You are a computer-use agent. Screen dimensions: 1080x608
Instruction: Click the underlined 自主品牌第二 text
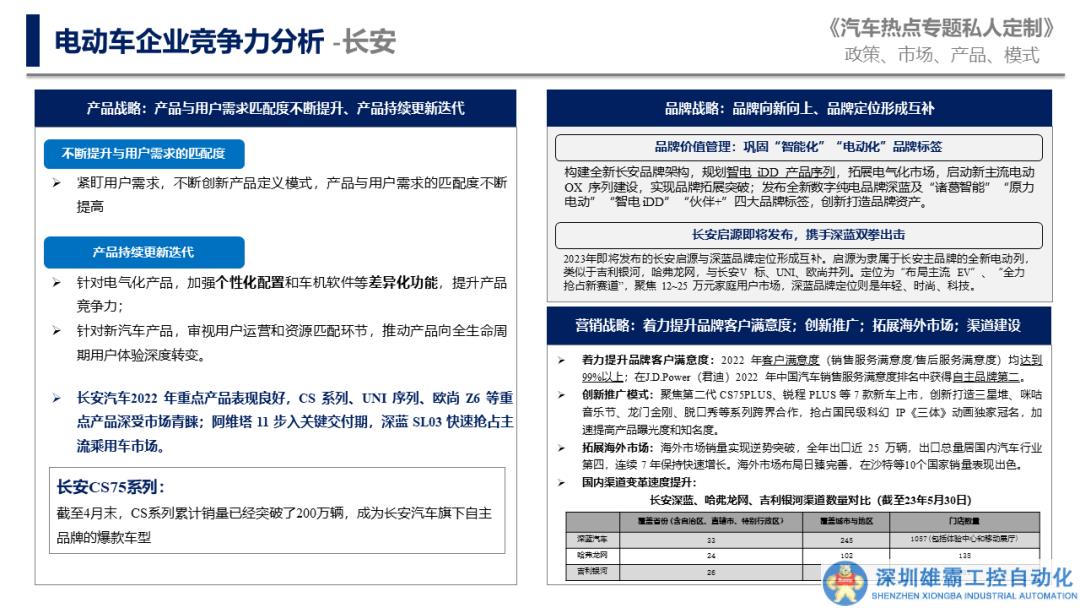click(x=989, y=377)
